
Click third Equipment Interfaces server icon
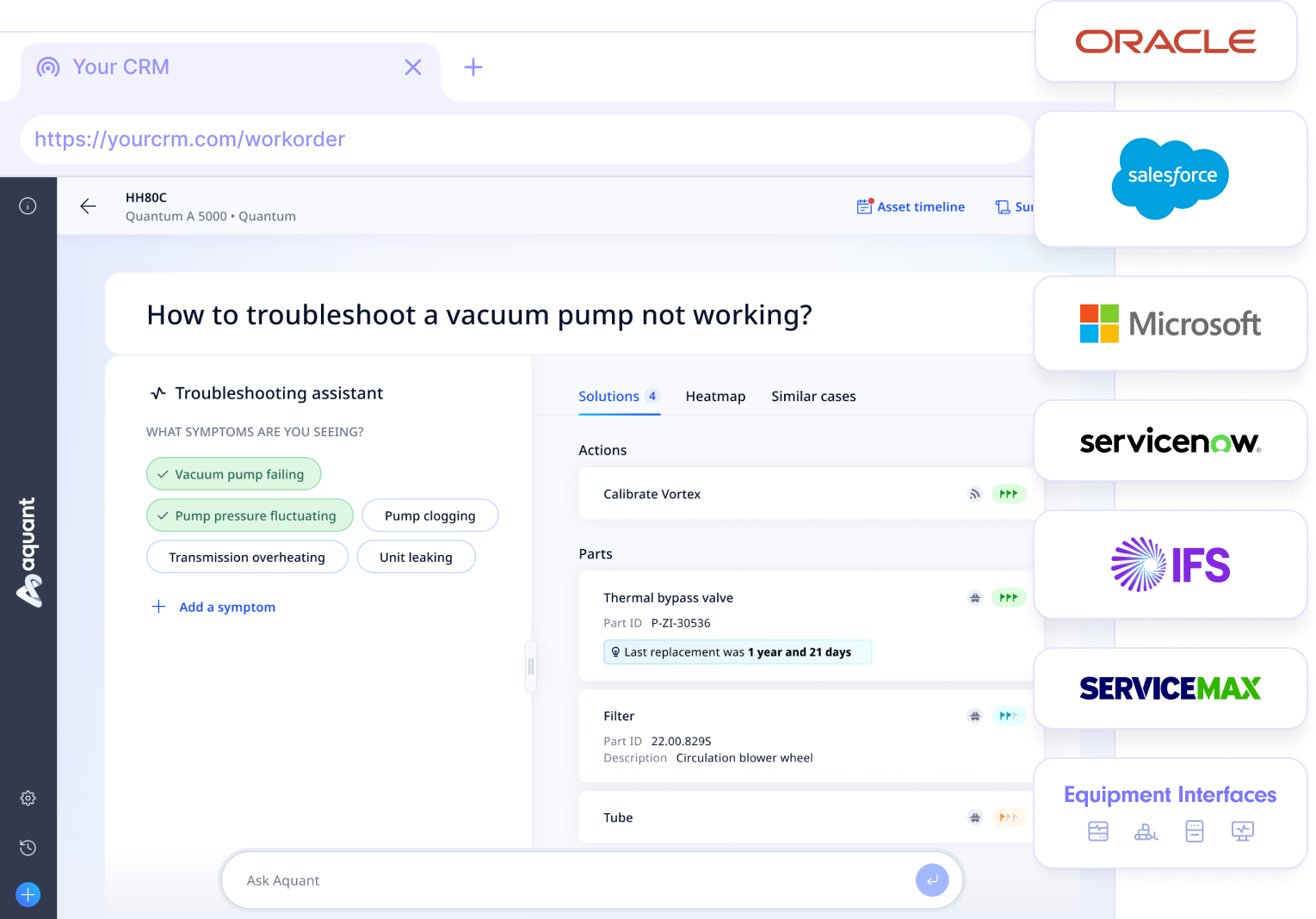point(1195,831)
